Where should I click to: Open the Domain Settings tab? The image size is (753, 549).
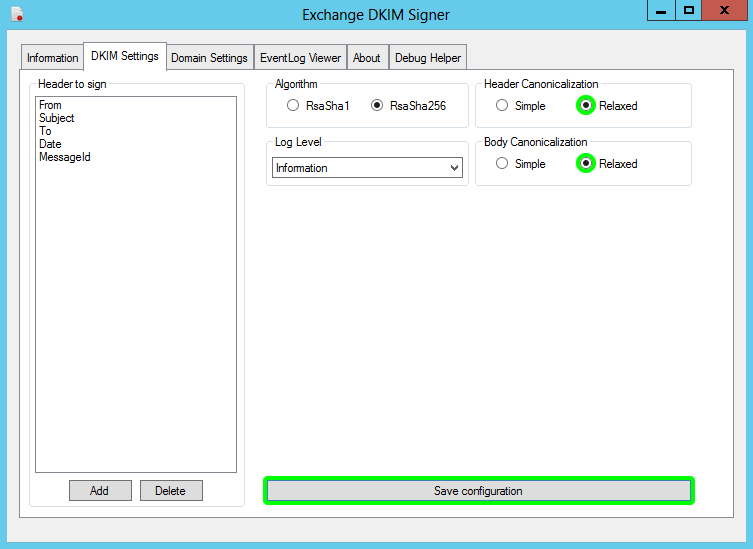[209, 58]
